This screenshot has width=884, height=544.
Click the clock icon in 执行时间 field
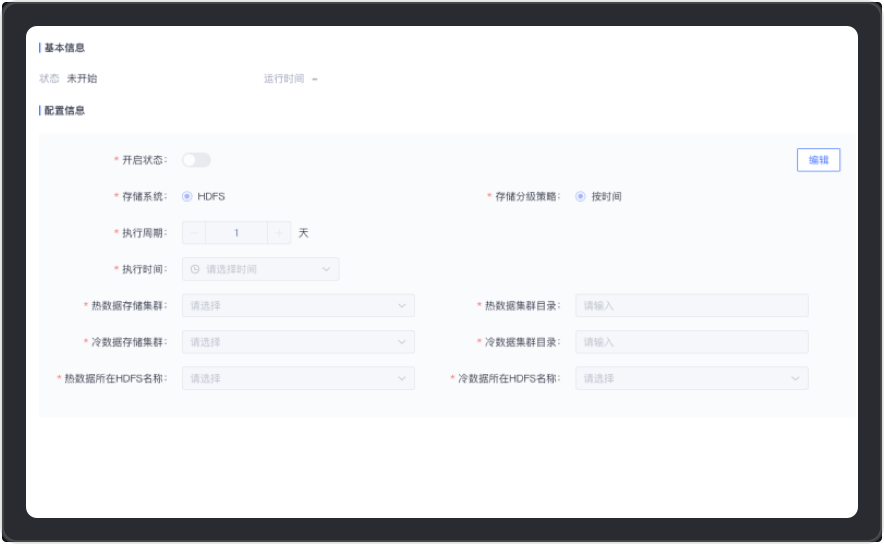pos(195,269)
